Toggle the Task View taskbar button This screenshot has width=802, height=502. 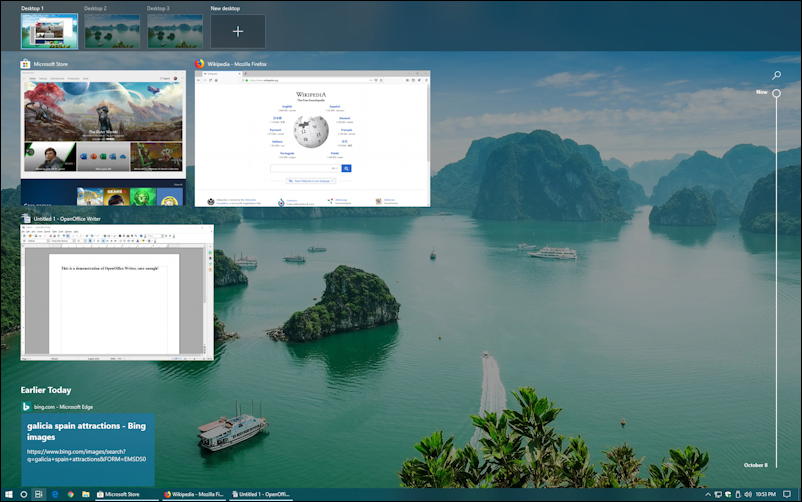coord(38,494)
